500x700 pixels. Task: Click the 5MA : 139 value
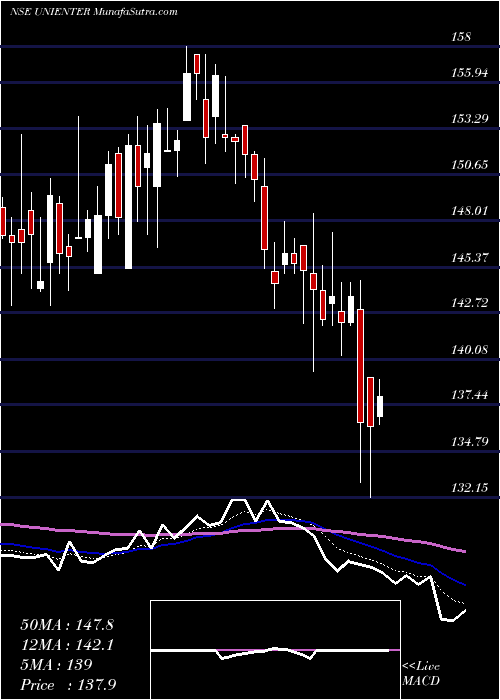tap(56, 665)
